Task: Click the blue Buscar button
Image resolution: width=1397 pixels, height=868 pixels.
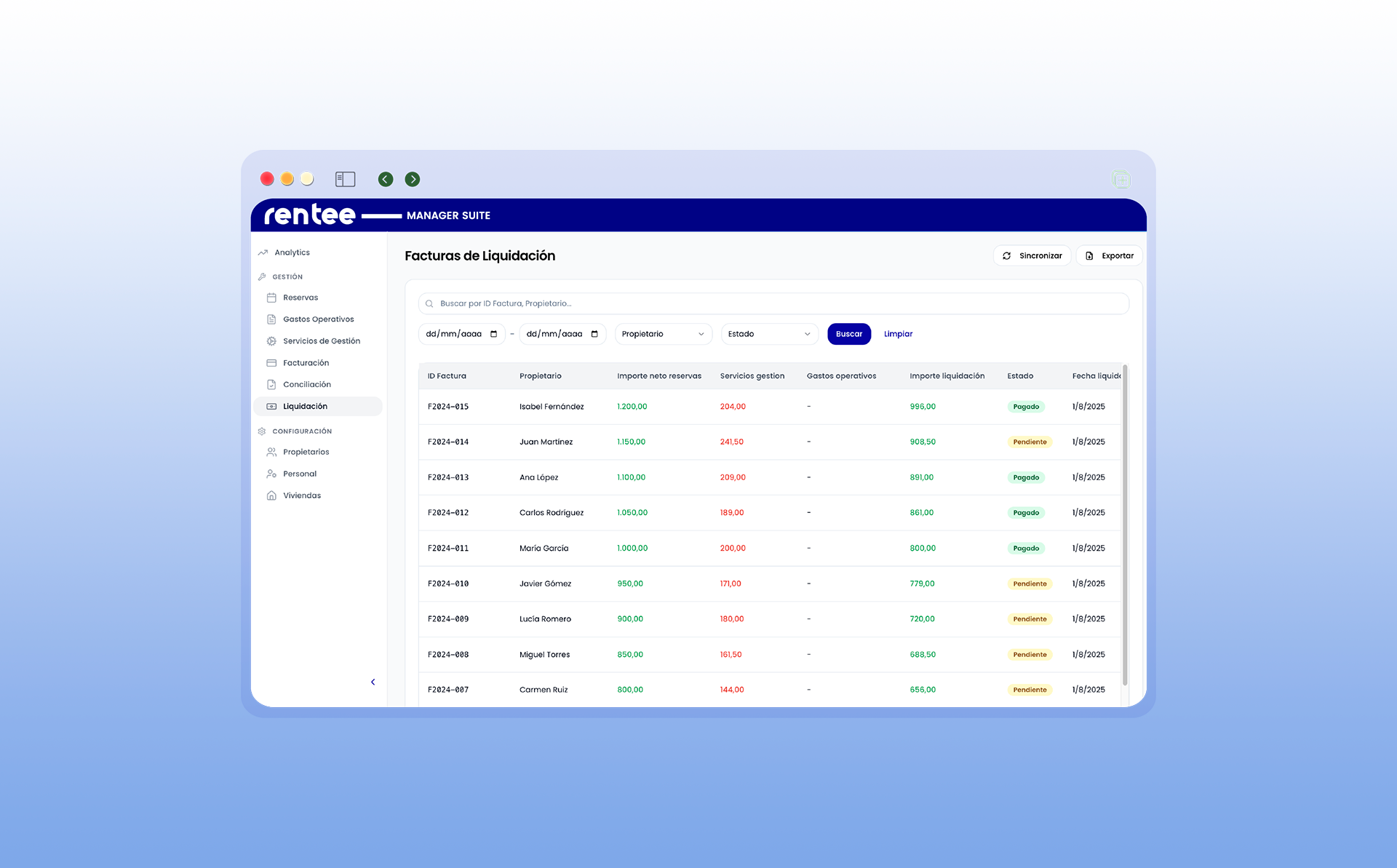Action: 848,334
